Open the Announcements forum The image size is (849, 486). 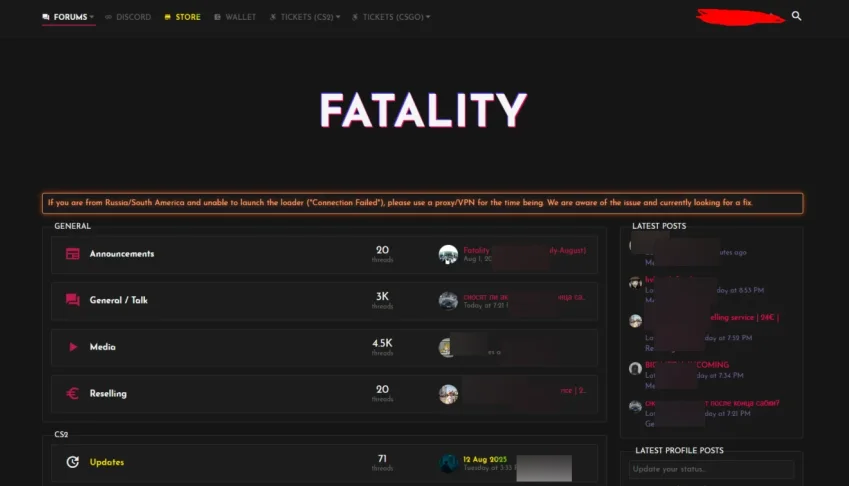point(122,254)
